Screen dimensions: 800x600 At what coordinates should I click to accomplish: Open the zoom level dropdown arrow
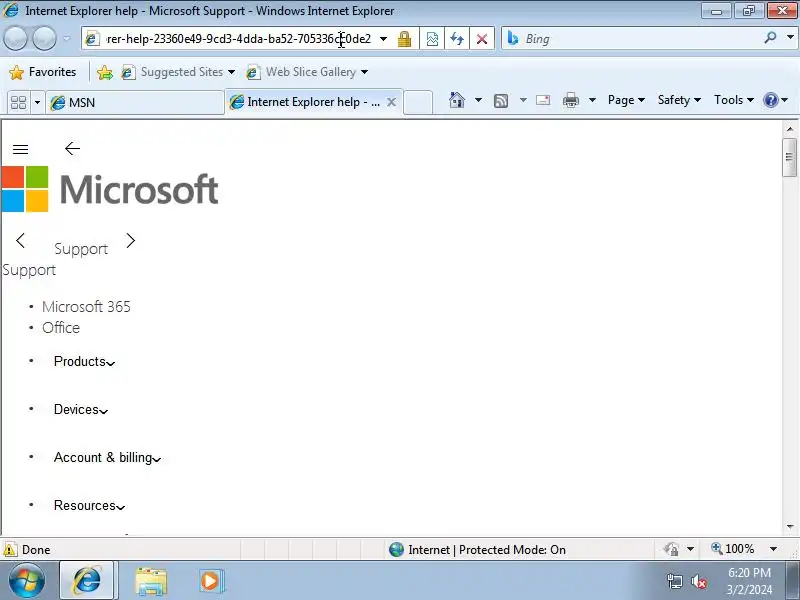pyautogui.click(x=773, y=549)
